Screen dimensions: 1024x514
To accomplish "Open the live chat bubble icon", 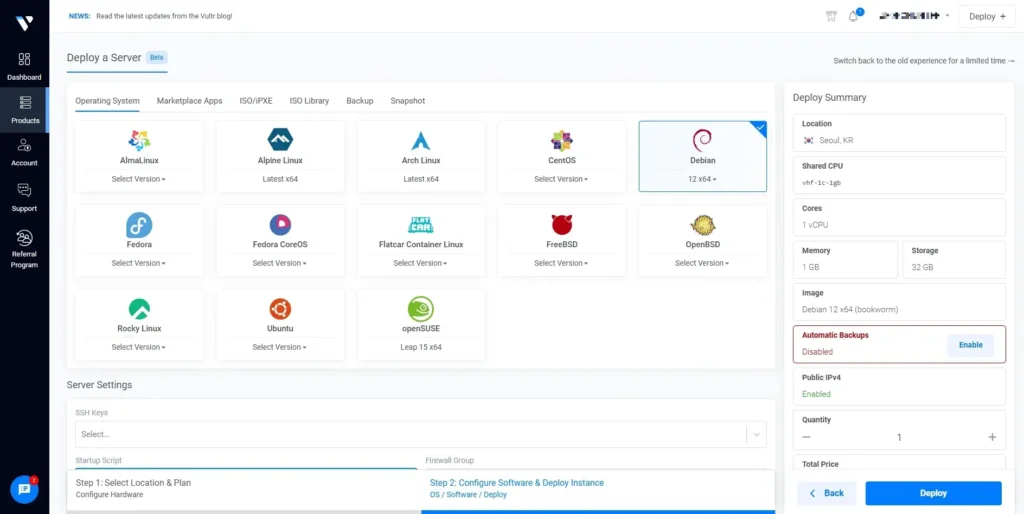I will pyautogui.click(x=24, y=489).
